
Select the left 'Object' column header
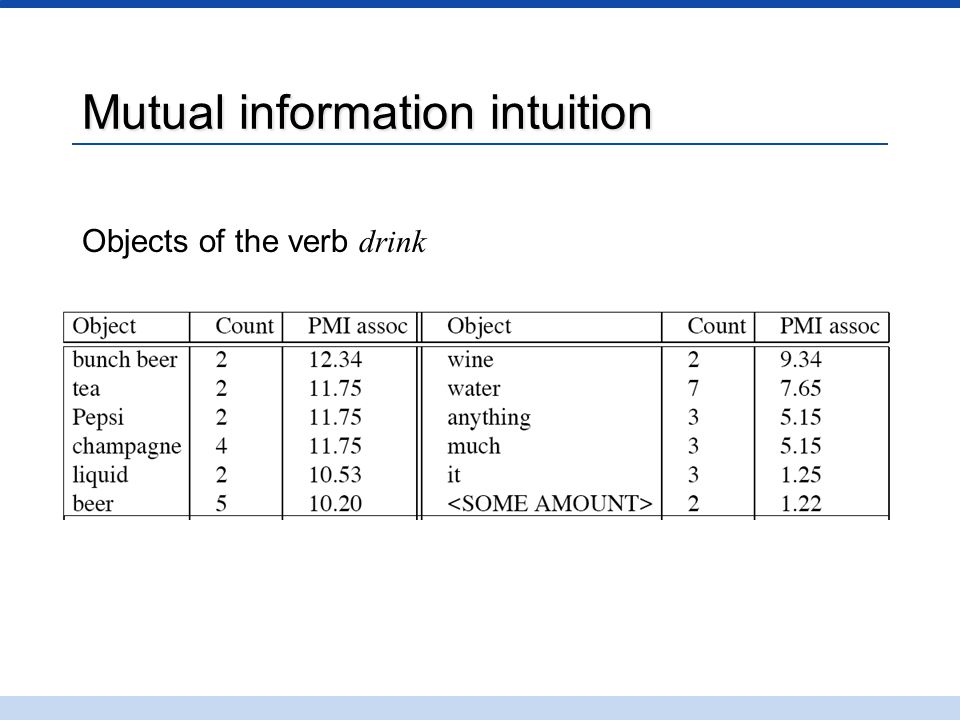[104, 326]
